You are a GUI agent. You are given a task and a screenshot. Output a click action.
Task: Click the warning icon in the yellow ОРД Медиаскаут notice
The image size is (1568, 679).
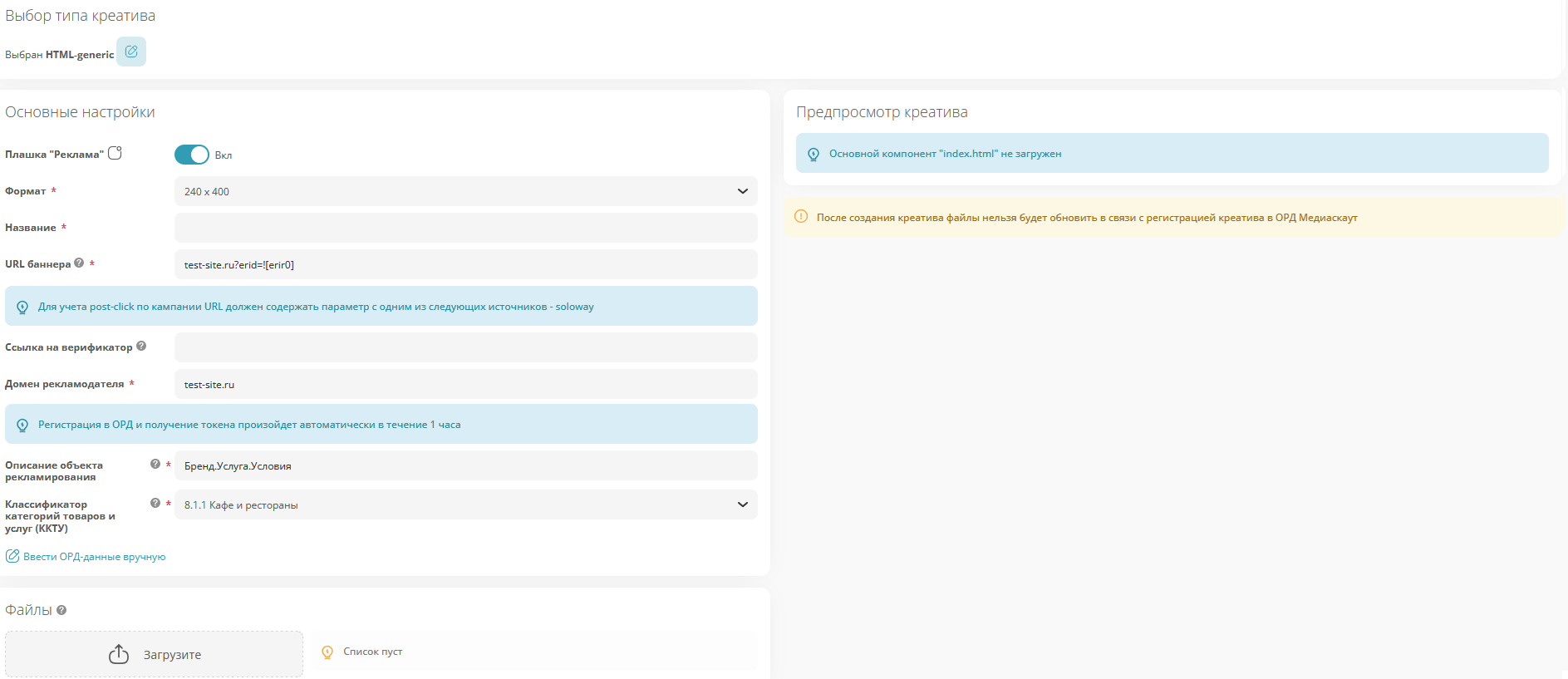[x=801, y=216]
